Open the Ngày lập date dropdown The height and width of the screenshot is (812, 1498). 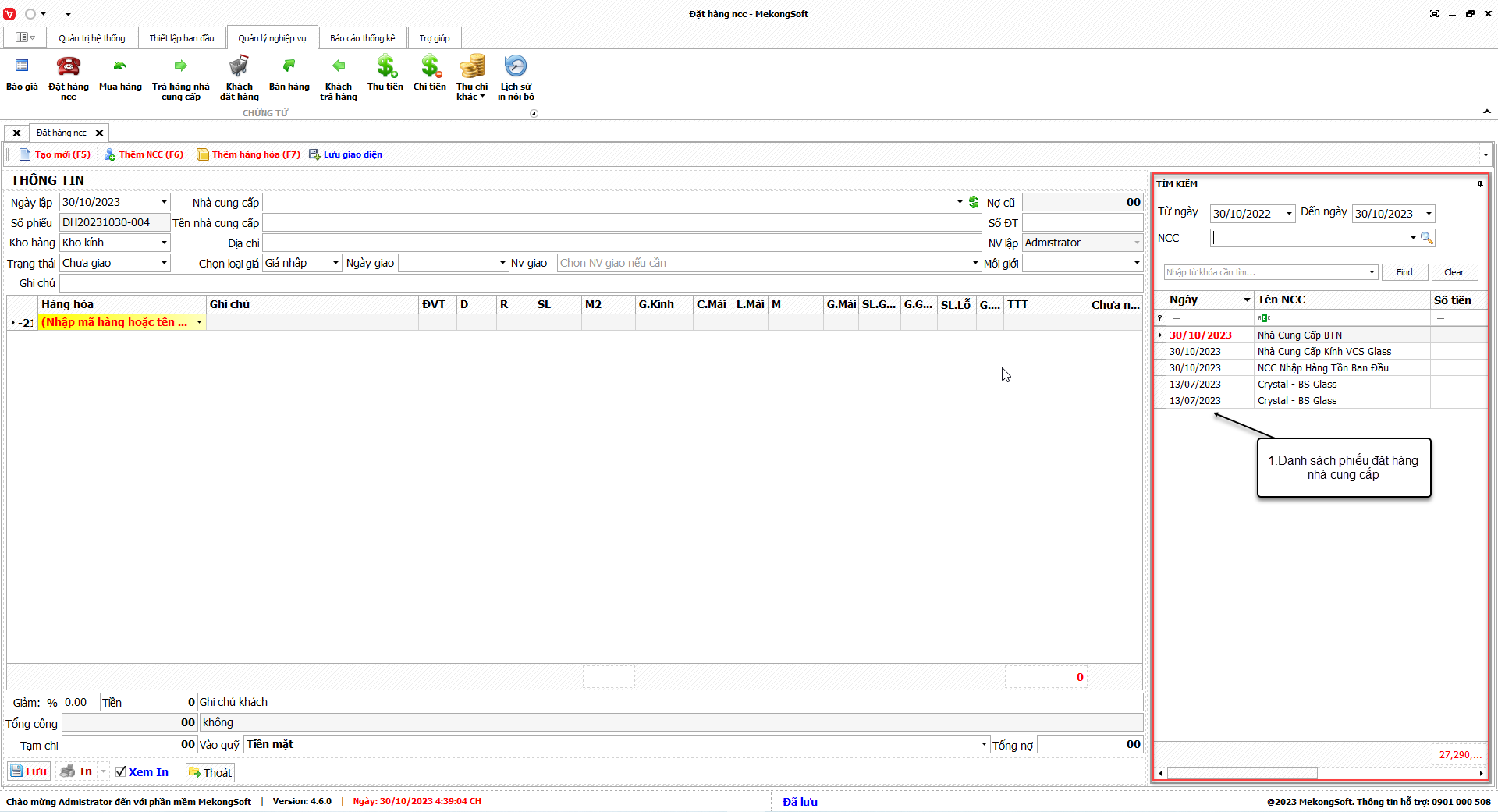(x=164, y=202)
